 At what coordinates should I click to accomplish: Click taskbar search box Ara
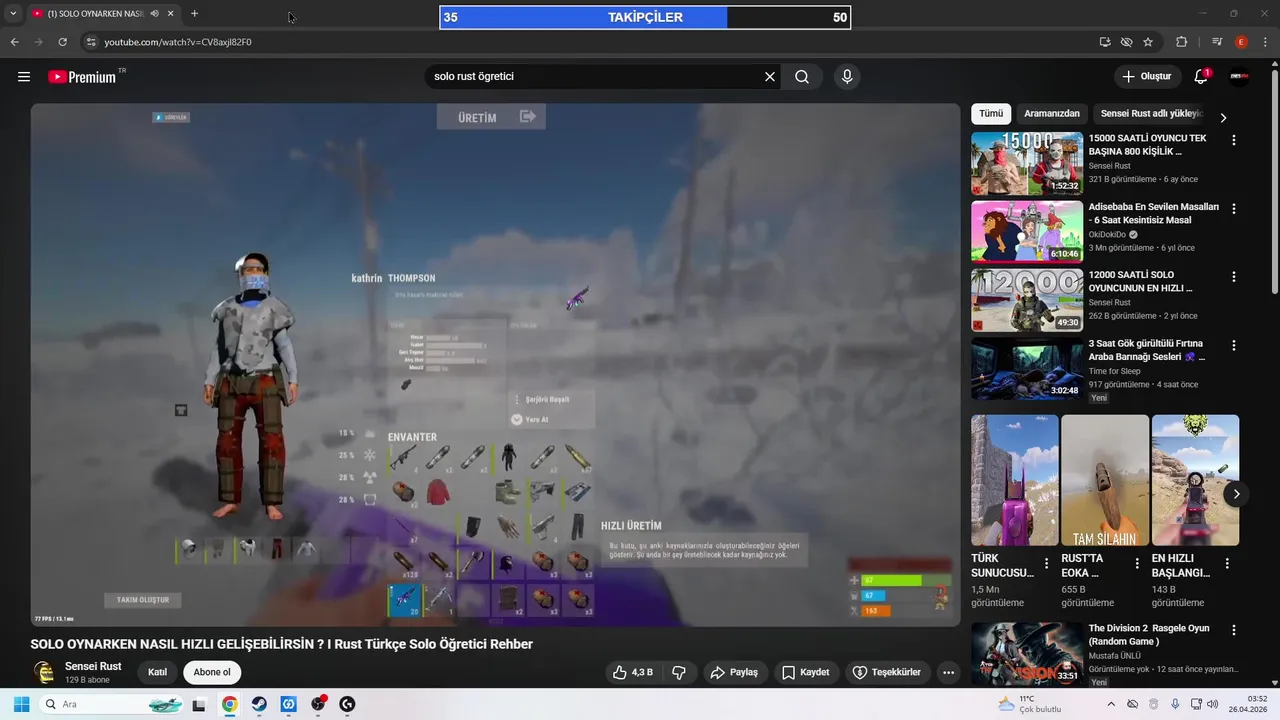coord(113,704)
